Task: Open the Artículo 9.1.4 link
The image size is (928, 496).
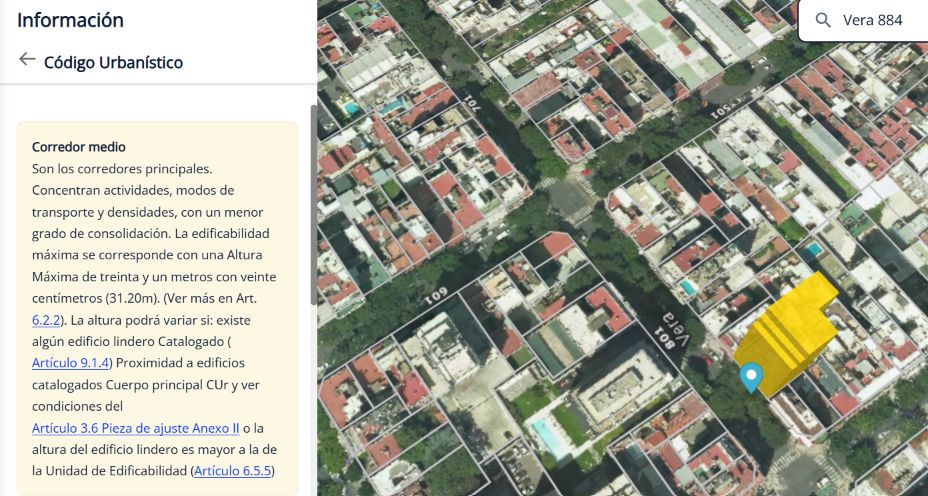Action: point(72,363)
